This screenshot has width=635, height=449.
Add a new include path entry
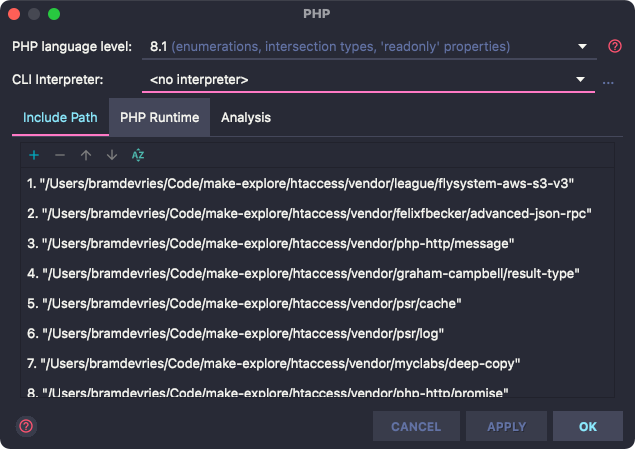(x=34, y=155)
